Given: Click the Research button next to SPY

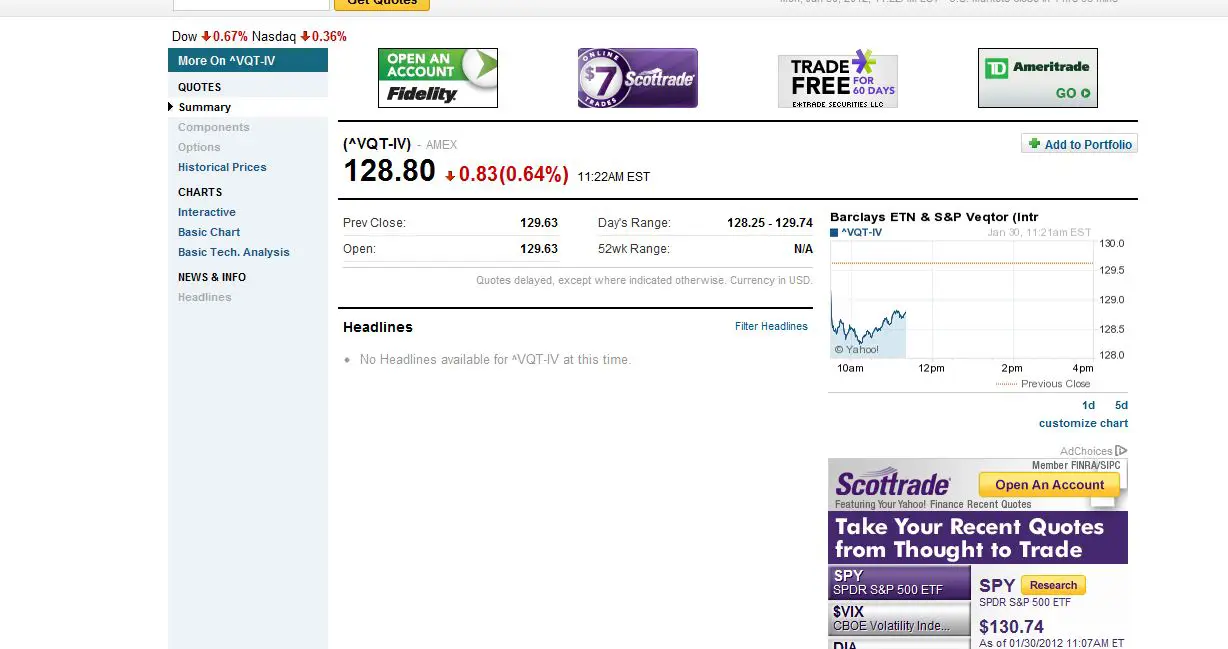Looking at the screenshot, I should (x=1053, y=585).
